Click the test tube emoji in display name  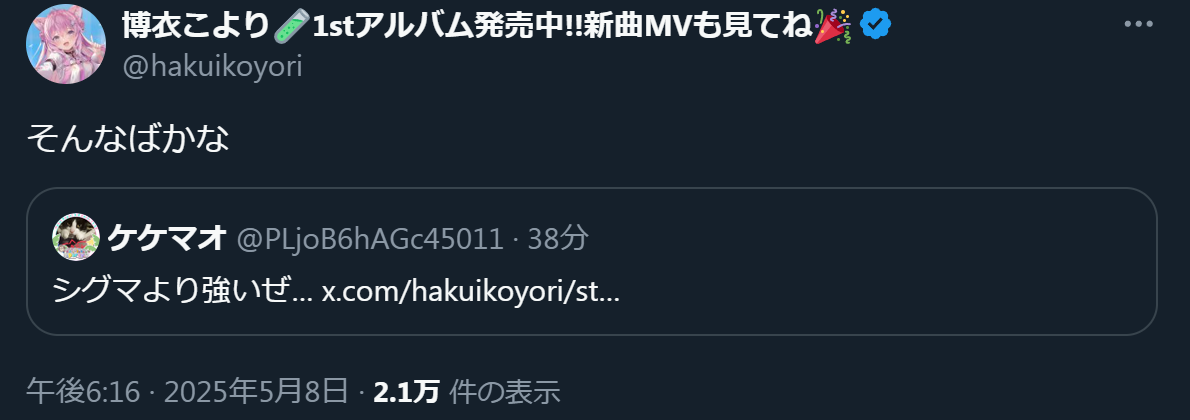(x=291, y=27)
